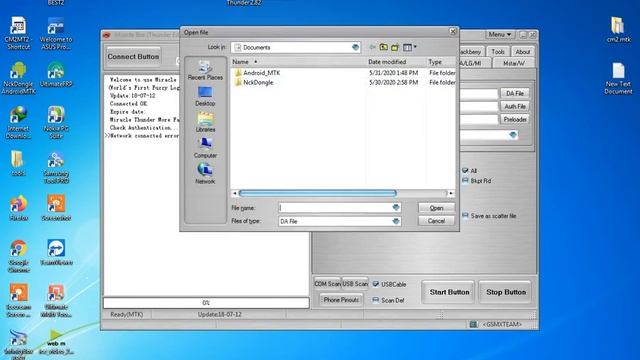Open the Nokia PC Suite desktop icon

click(56, 122)
